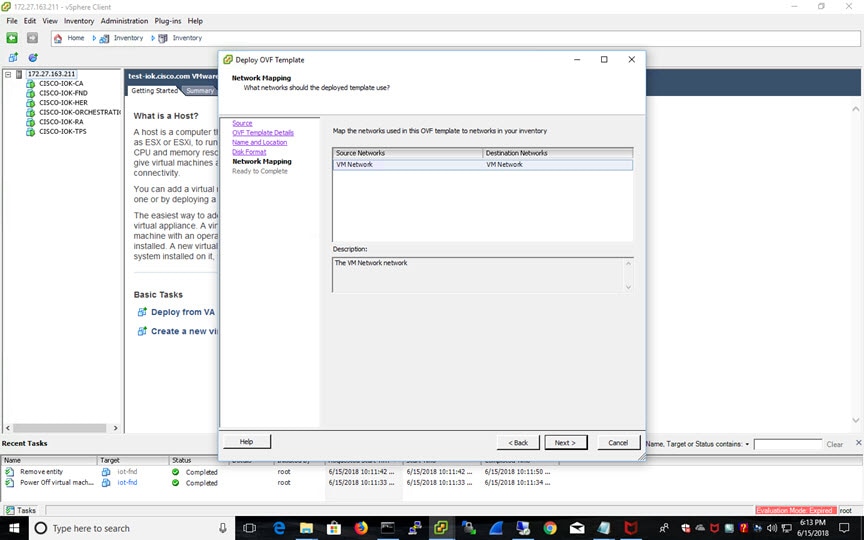Click the Tasks button in status bar
This screenshot has height=540, width=864.
pos(21,510)
